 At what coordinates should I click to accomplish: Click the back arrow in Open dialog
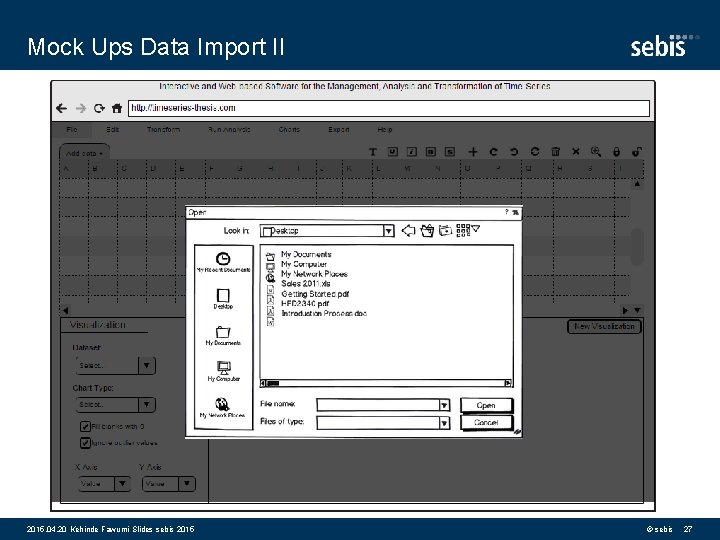(x=408, y=230)
